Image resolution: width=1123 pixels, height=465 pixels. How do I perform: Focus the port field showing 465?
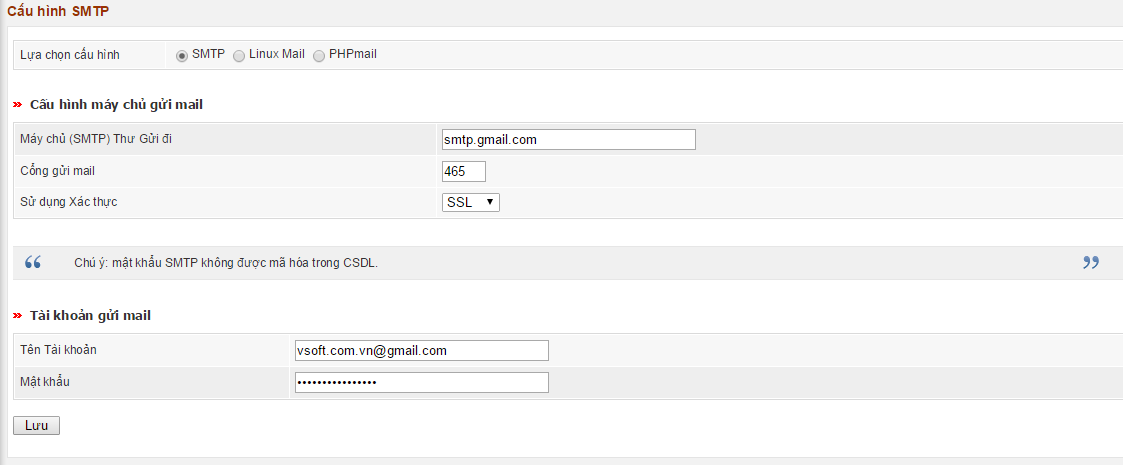(x=464, y=171)
